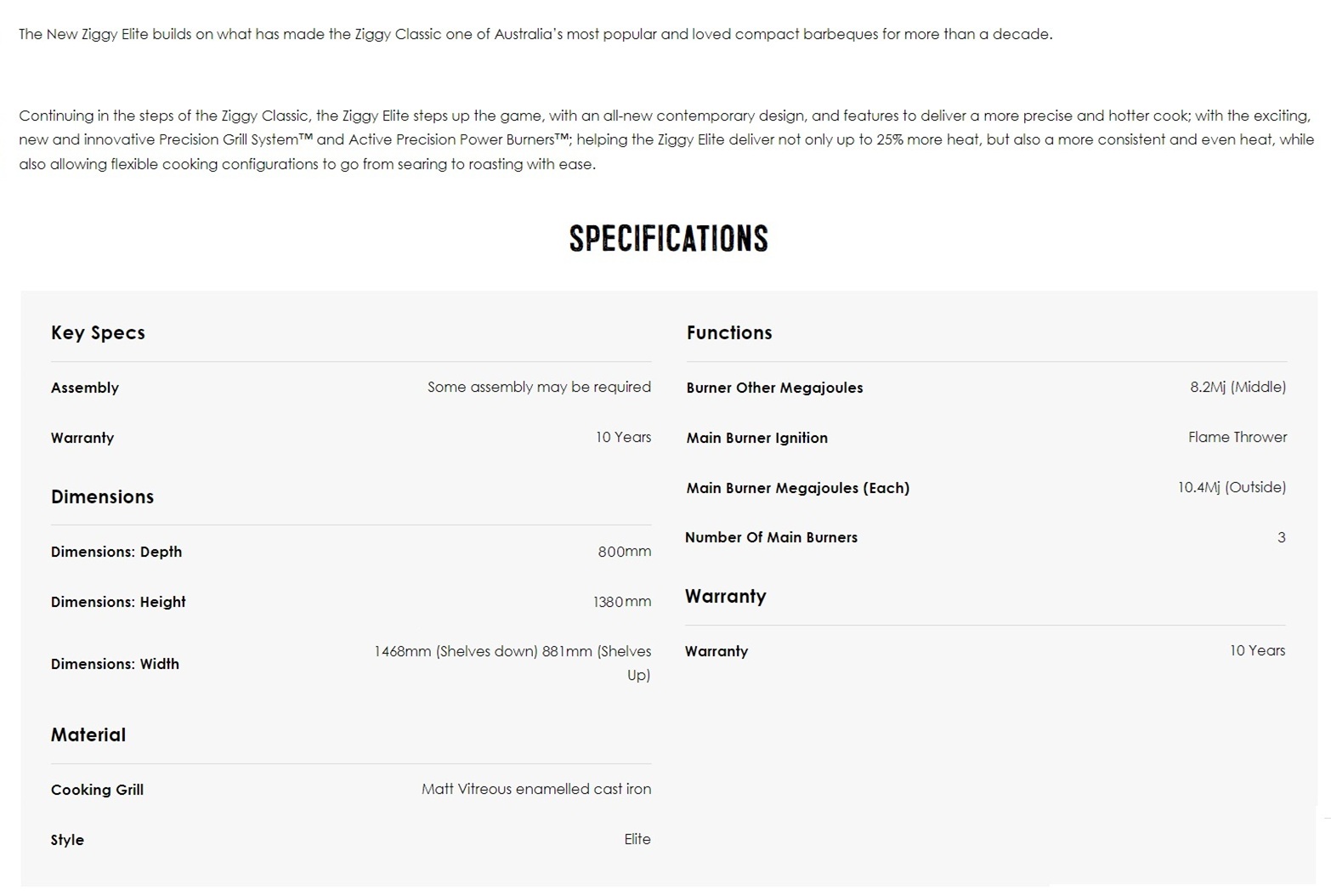
Task: Select the Dimensions: Width label
Action: pyautogui.click(x=115, y=664)
